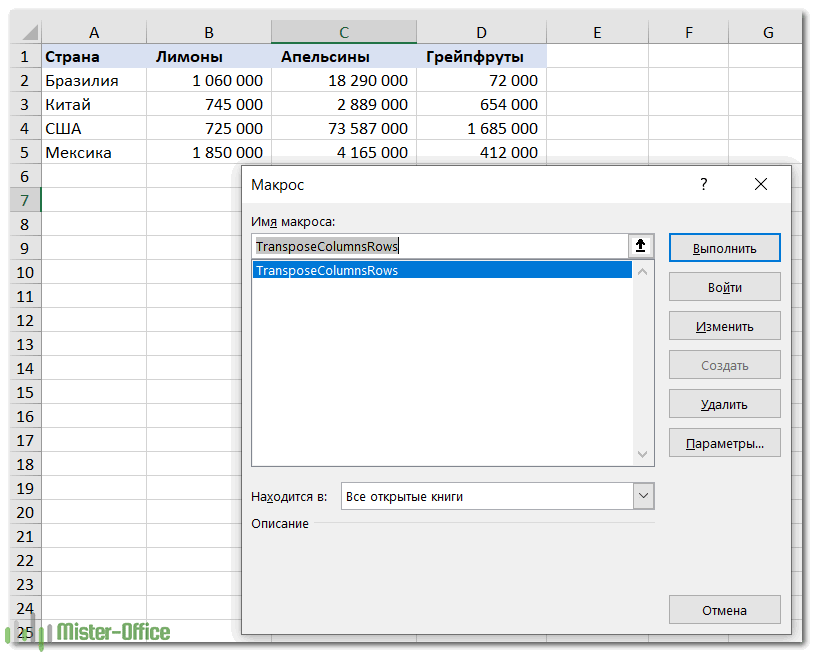Close the Макрос dialog with X

pyautogui.click(x=761, y=184)
